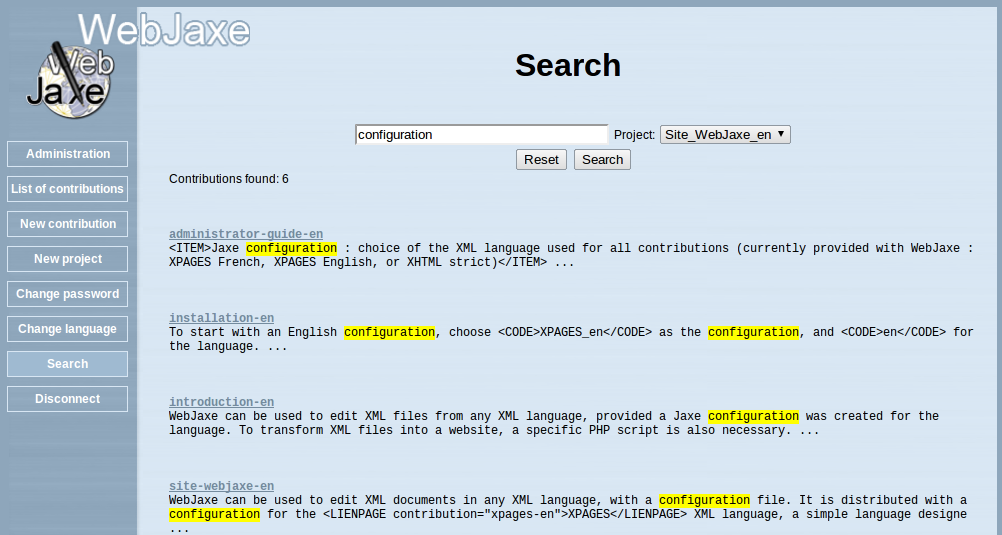Expand the Project dropdown Site_WebJaxe_en

(x=725, y=134)
